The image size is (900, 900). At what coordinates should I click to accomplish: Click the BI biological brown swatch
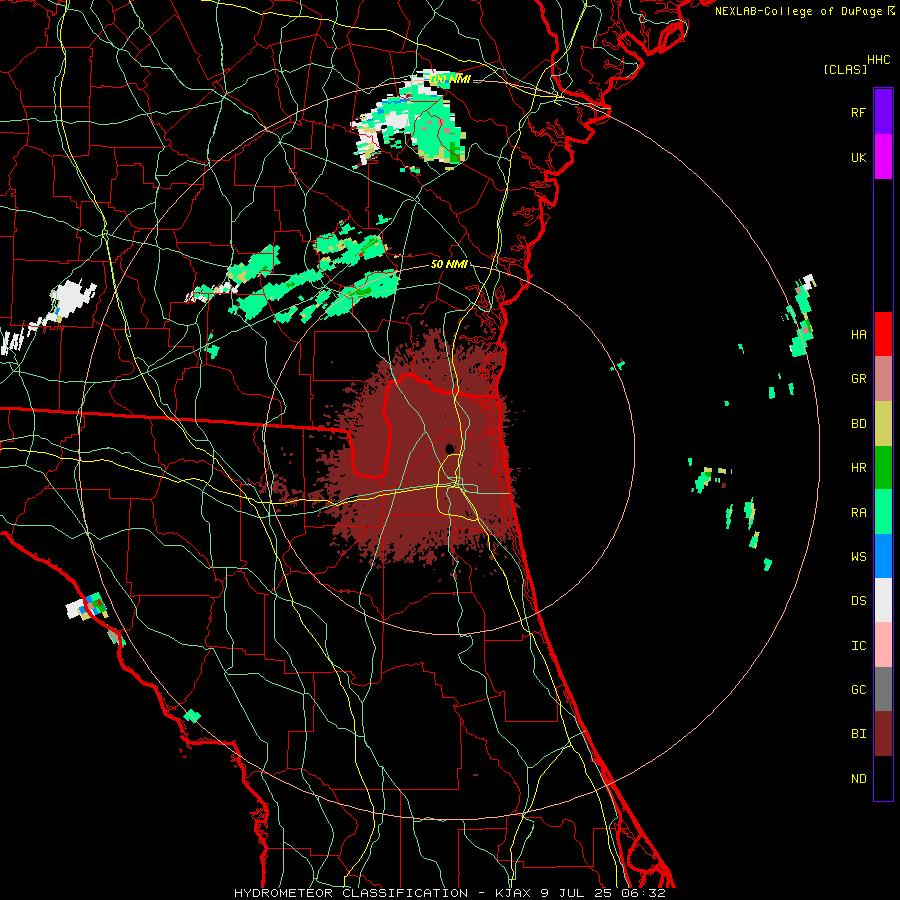[x=883, y=734]
